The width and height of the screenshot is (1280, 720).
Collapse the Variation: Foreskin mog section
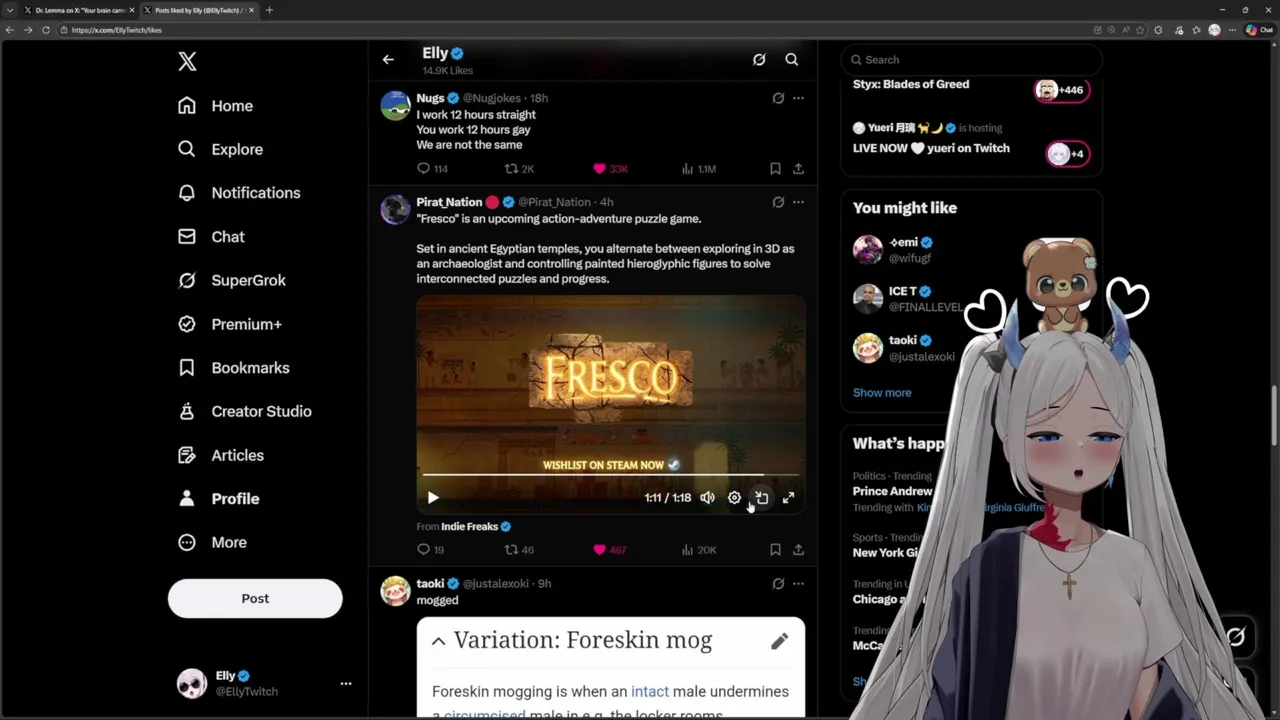point(438,641)
